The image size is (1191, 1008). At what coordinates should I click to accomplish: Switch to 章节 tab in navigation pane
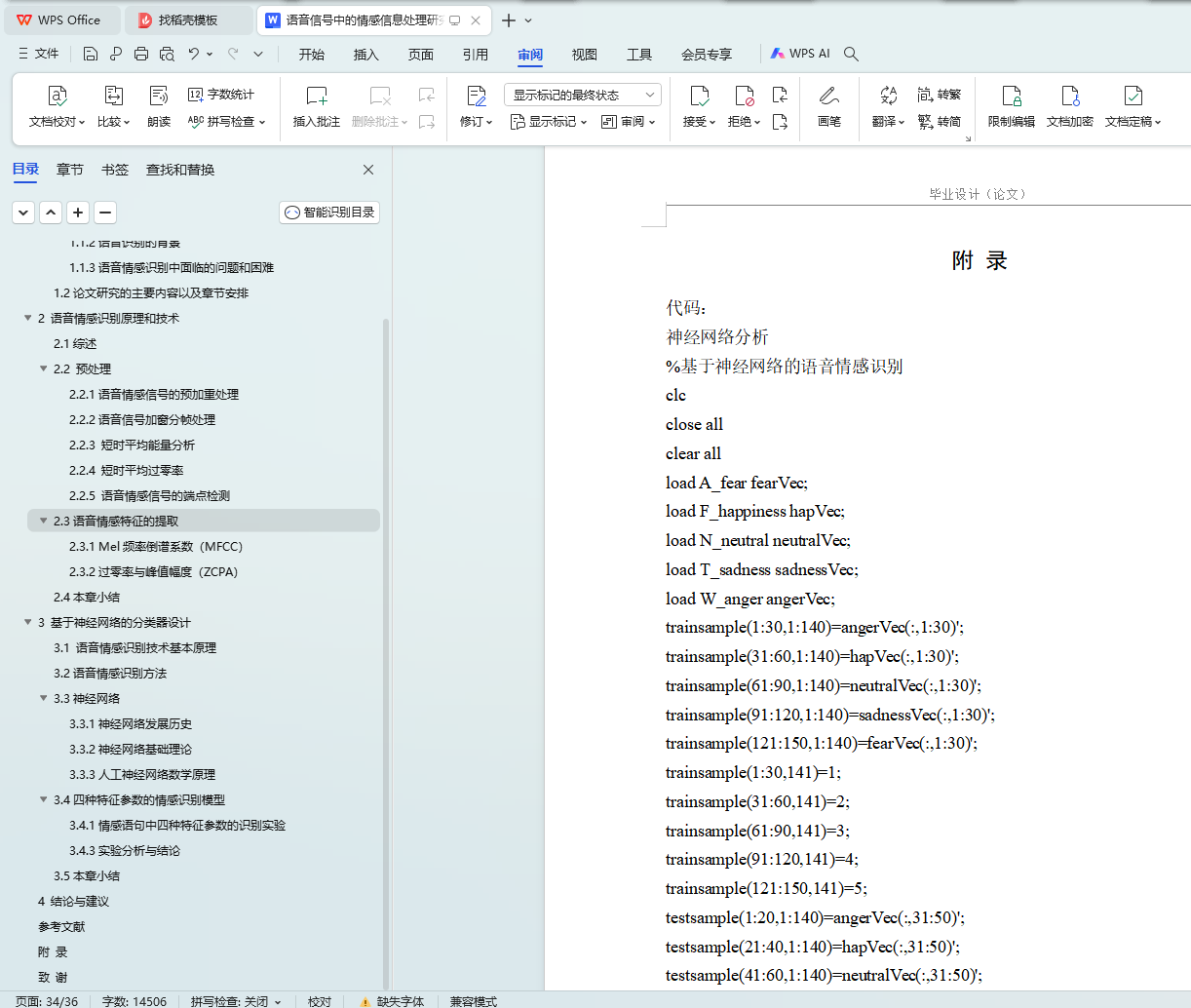tap(70, 170)
